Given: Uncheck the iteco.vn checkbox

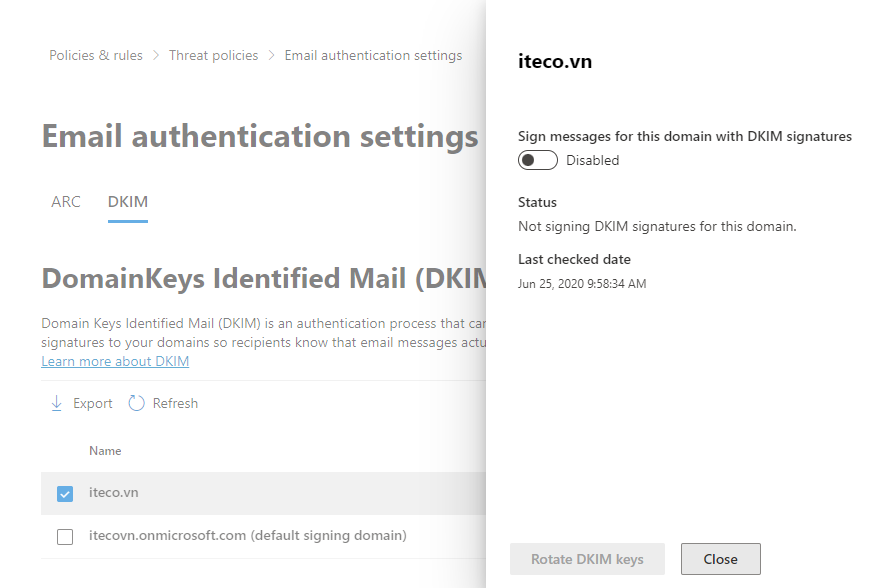Looking at the screenshot, I should (x=64, y=493).
